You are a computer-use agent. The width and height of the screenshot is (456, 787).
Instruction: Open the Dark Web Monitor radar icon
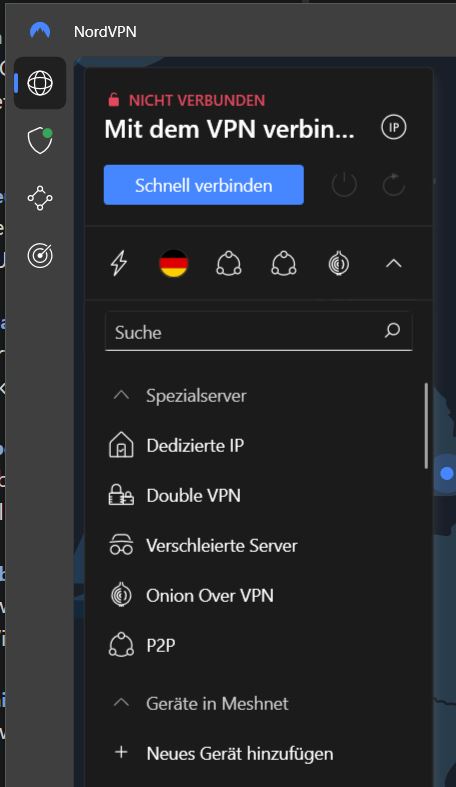point(40,256)
